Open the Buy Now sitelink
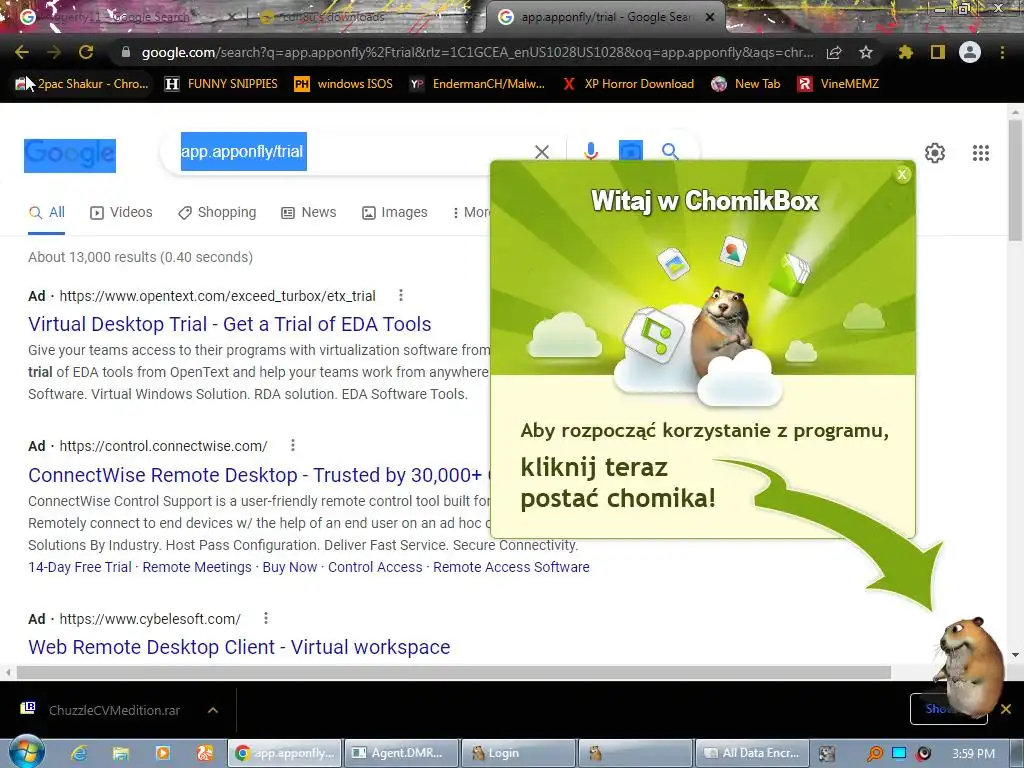1024x768 pixels. click(x=289, y=567)
